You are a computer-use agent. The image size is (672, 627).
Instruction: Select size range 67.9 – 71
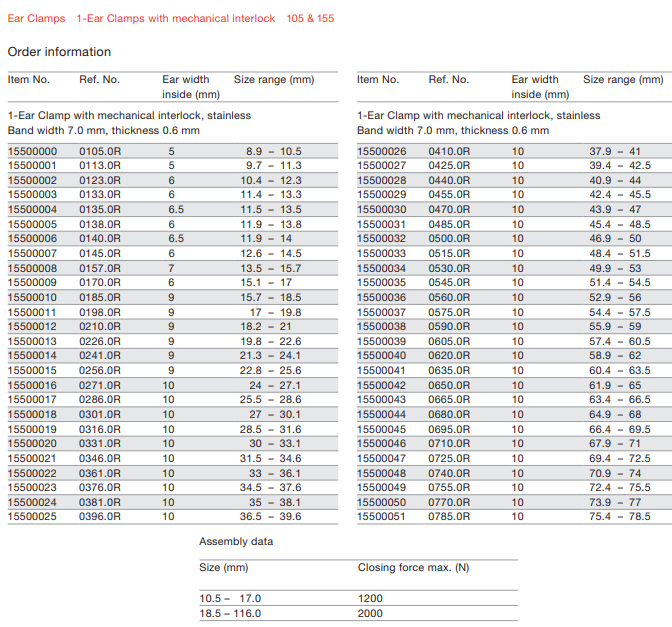pyautogui.click(x=615, y=443)
